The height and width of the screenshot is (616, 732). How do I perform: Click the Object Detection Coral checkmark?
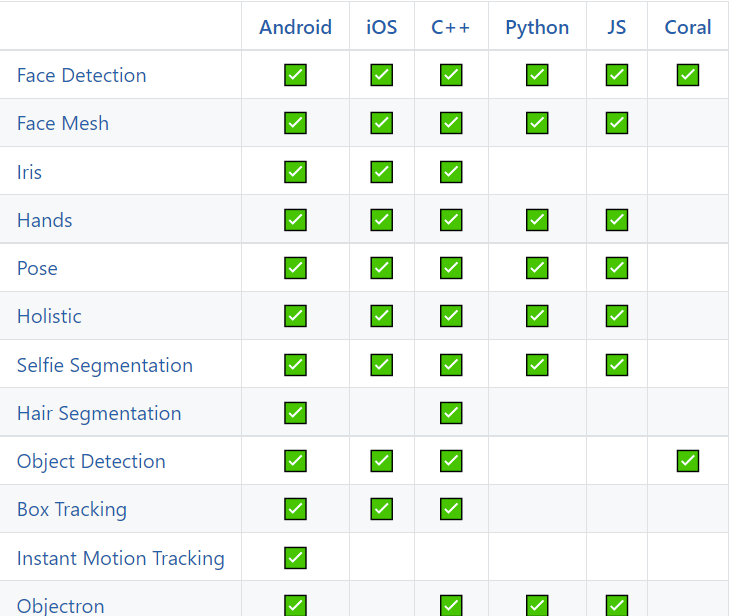click(x=687, y=461)
